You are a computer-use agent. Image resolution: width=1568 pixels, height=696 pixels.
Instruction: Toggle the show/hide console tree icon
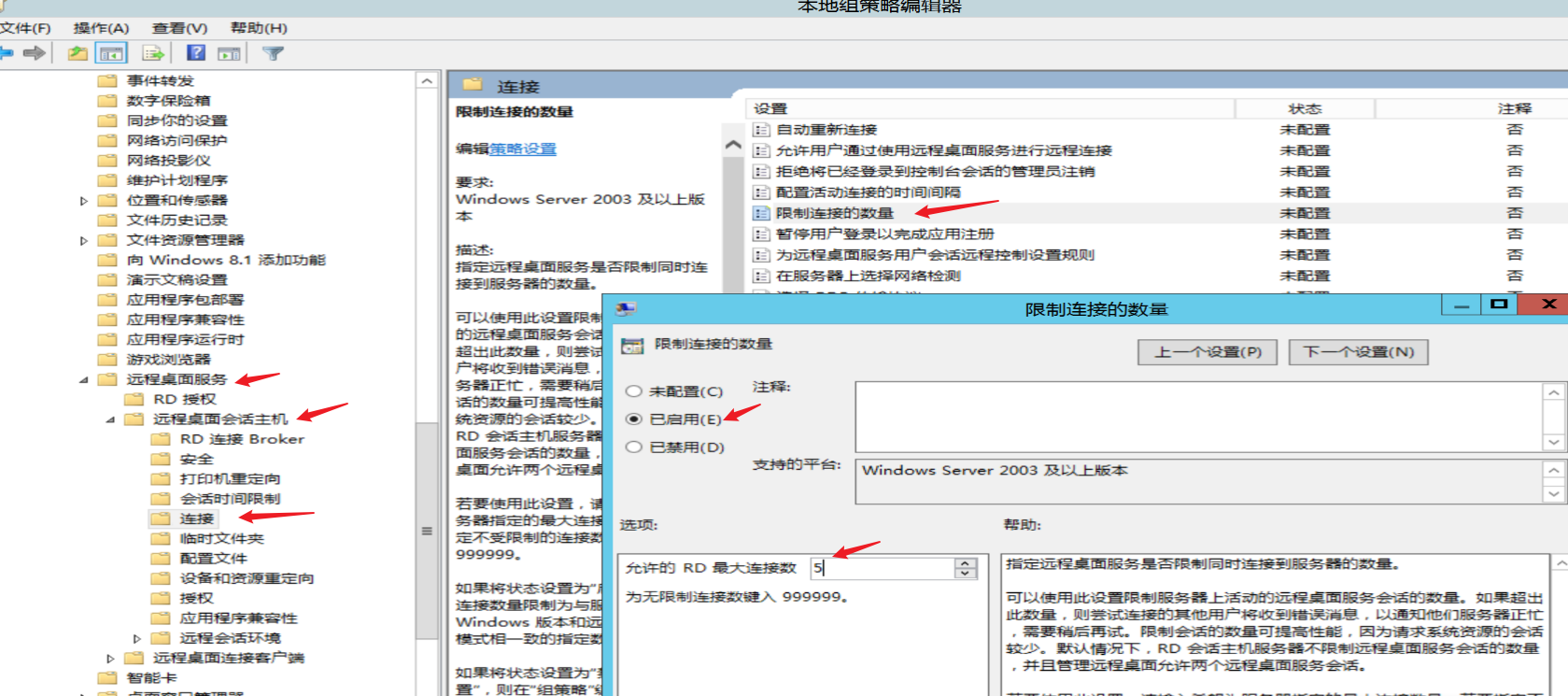[111, 53]
